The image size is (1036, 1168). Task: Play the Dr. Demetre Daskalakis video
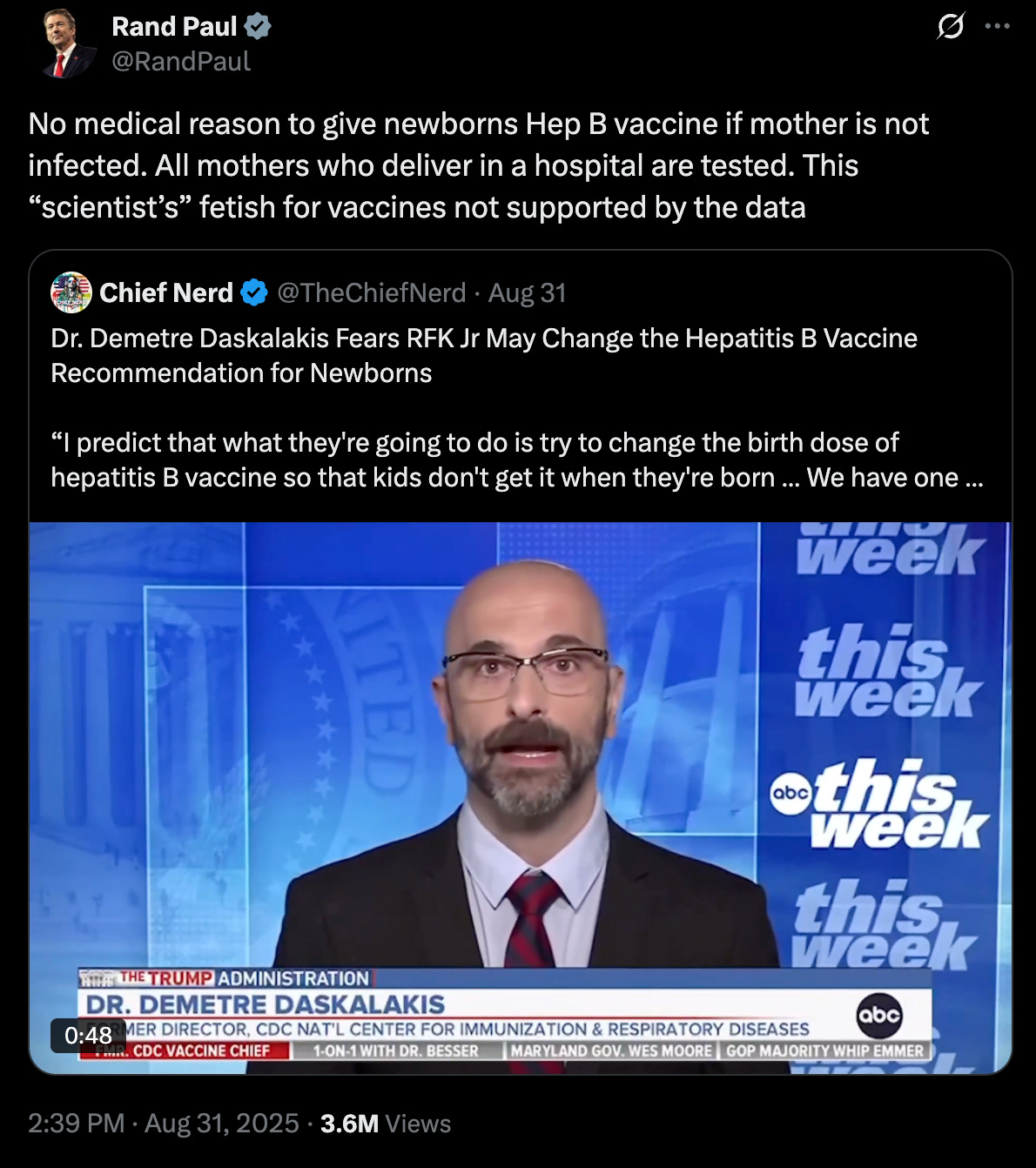pos(520,797)
